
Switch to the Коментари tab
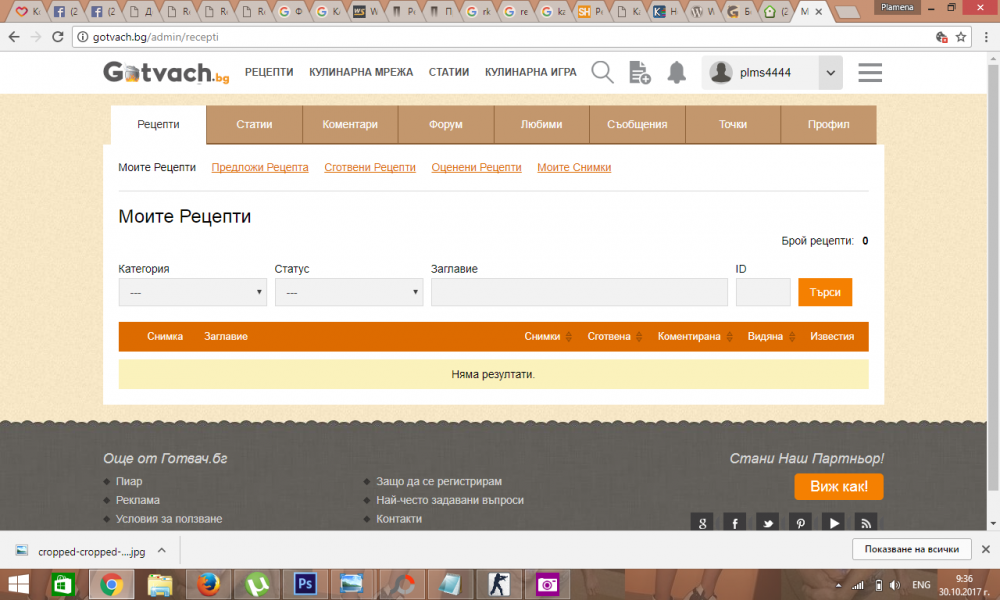click(350, 124)
